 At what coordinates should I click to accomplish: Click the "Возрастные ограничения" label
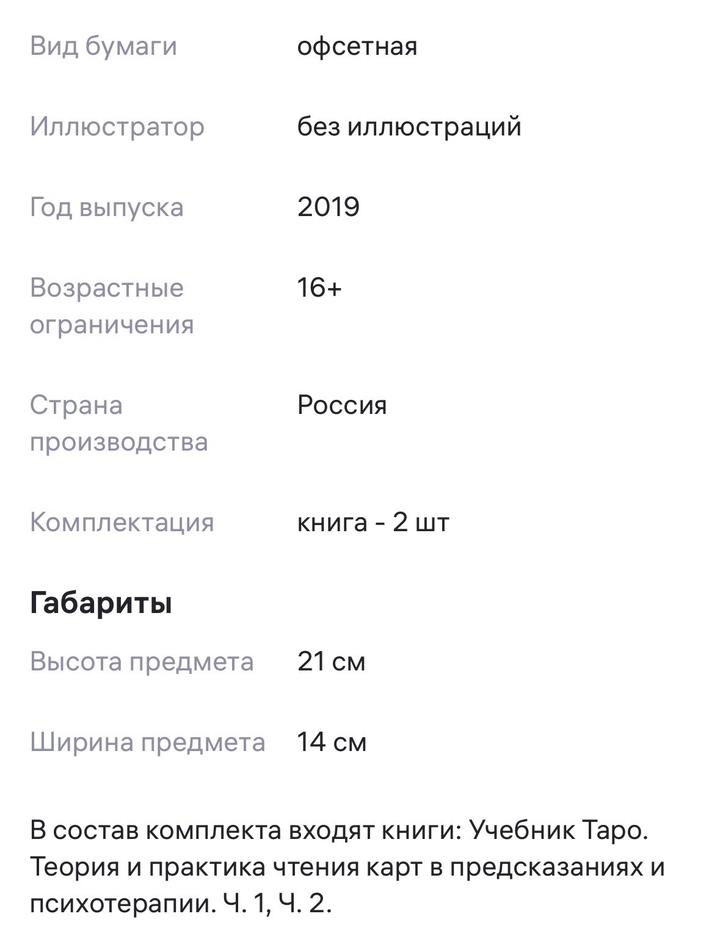(111, 306)
